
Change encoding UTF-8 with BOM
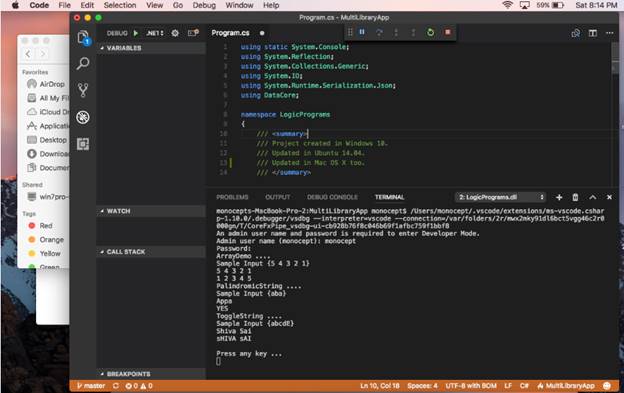tap(471, 386)
